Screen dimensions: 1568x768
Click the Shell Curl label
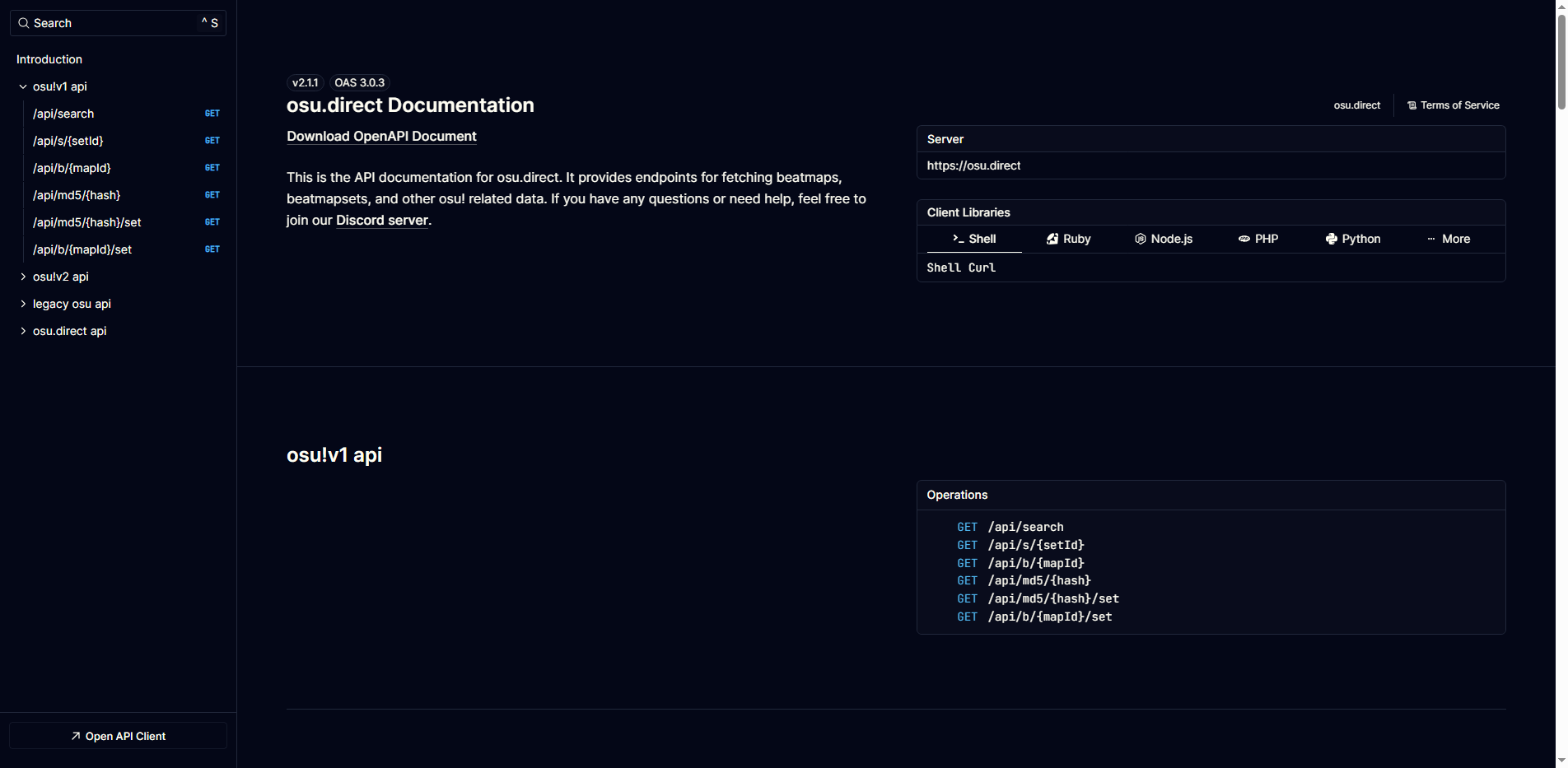pos(961,268)
